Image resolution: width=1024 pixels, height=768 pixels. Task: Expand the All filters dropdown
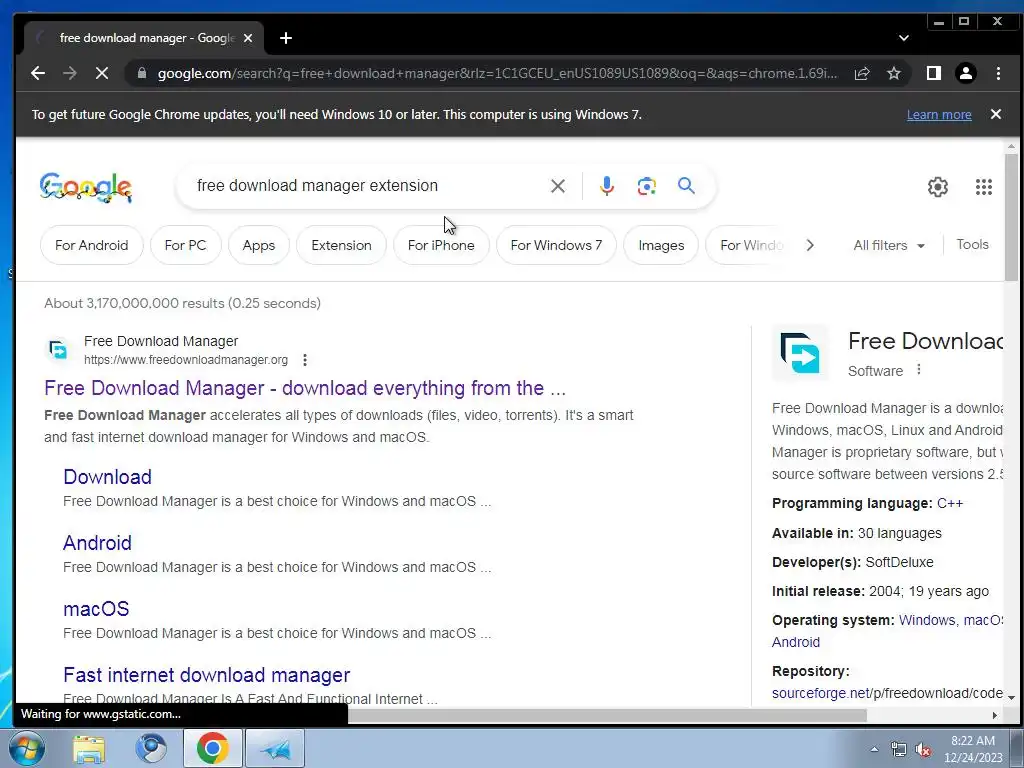[889, 245]
